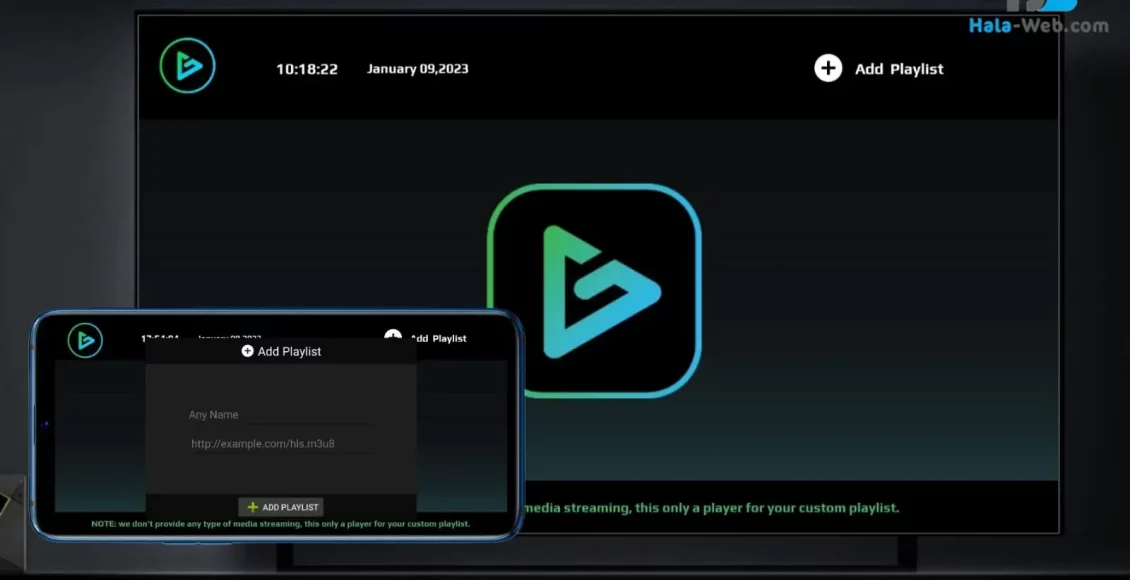Select the January 09,2023 date display
This screenshot has height=580, width=1130.
(x=417, y=69)
